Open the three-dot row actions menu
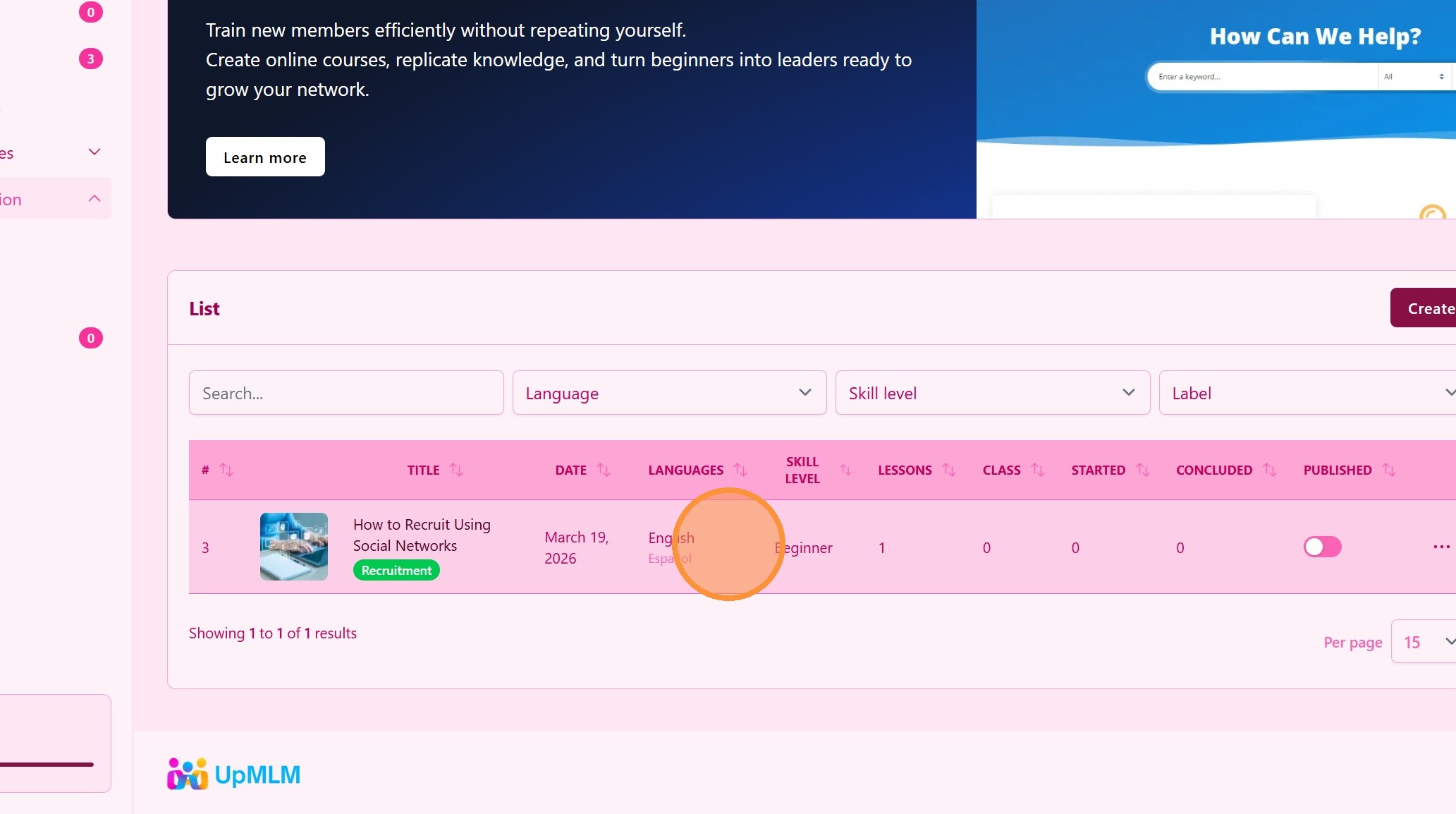This screenshot has width=1456, height=814. [1441, 547]
